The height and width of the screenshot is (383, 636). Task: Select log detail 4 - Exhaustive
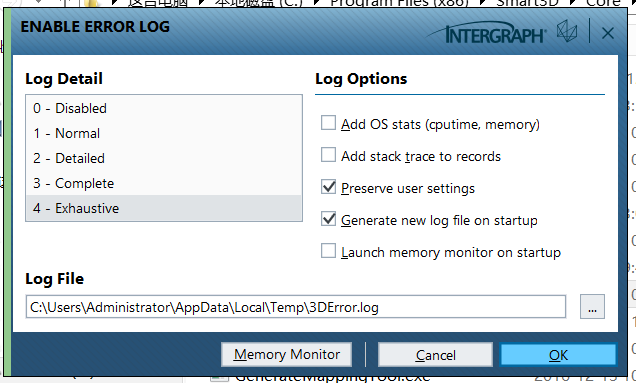(164, 208)
